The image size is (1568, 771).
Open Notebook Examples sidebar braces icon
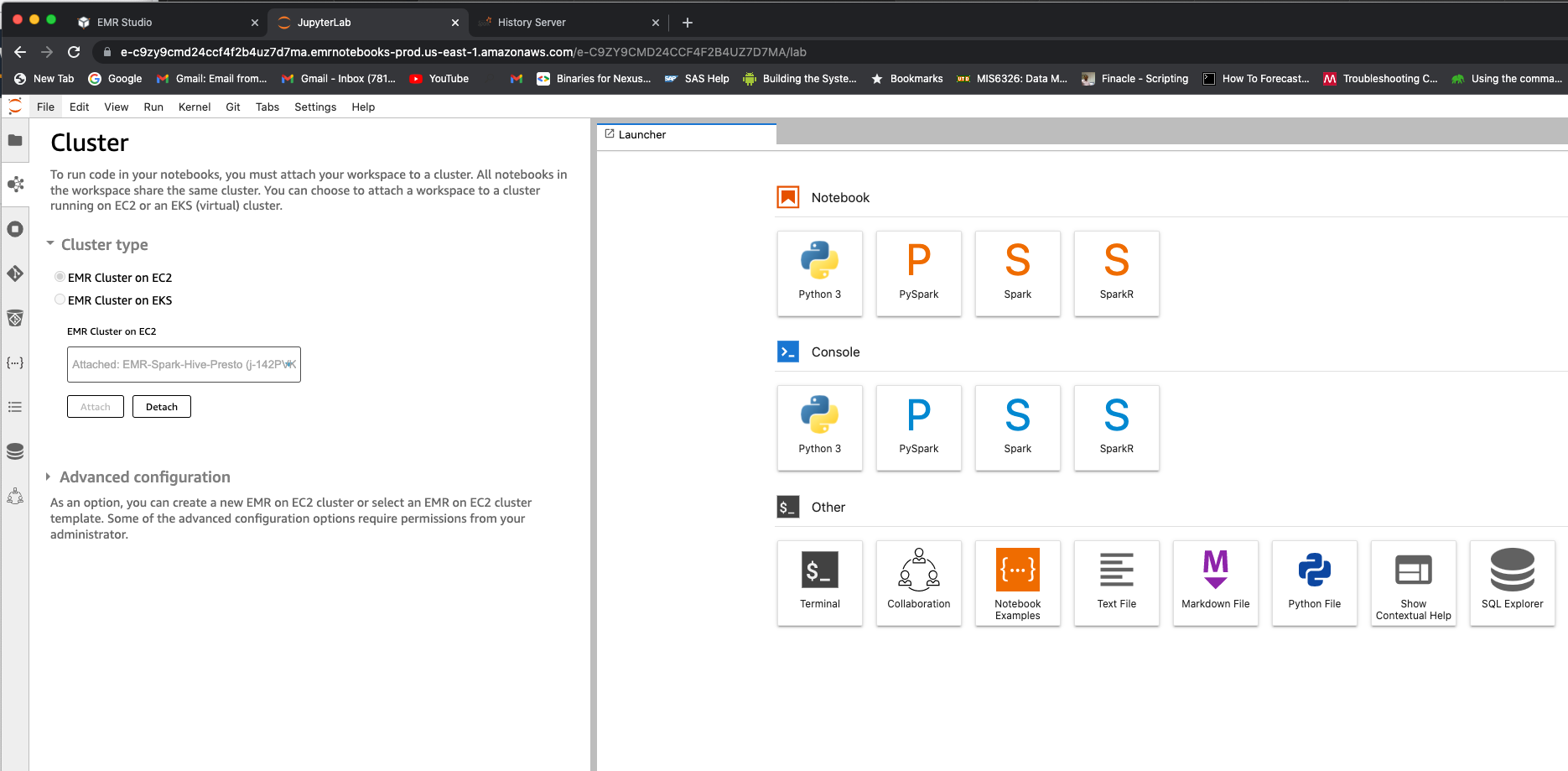[15, 362]
